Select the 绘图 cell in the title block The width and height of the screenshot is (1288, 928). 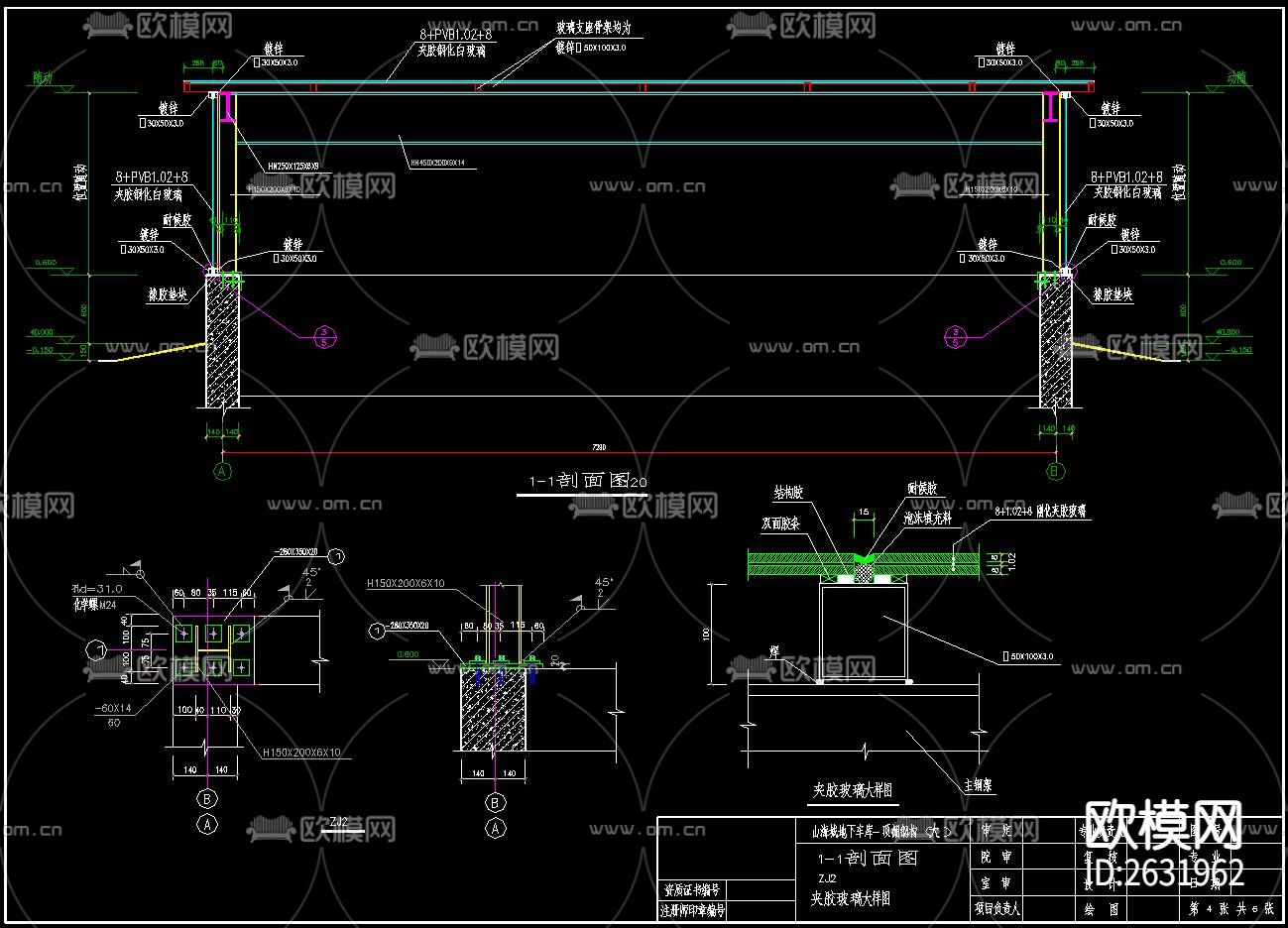1102,908
